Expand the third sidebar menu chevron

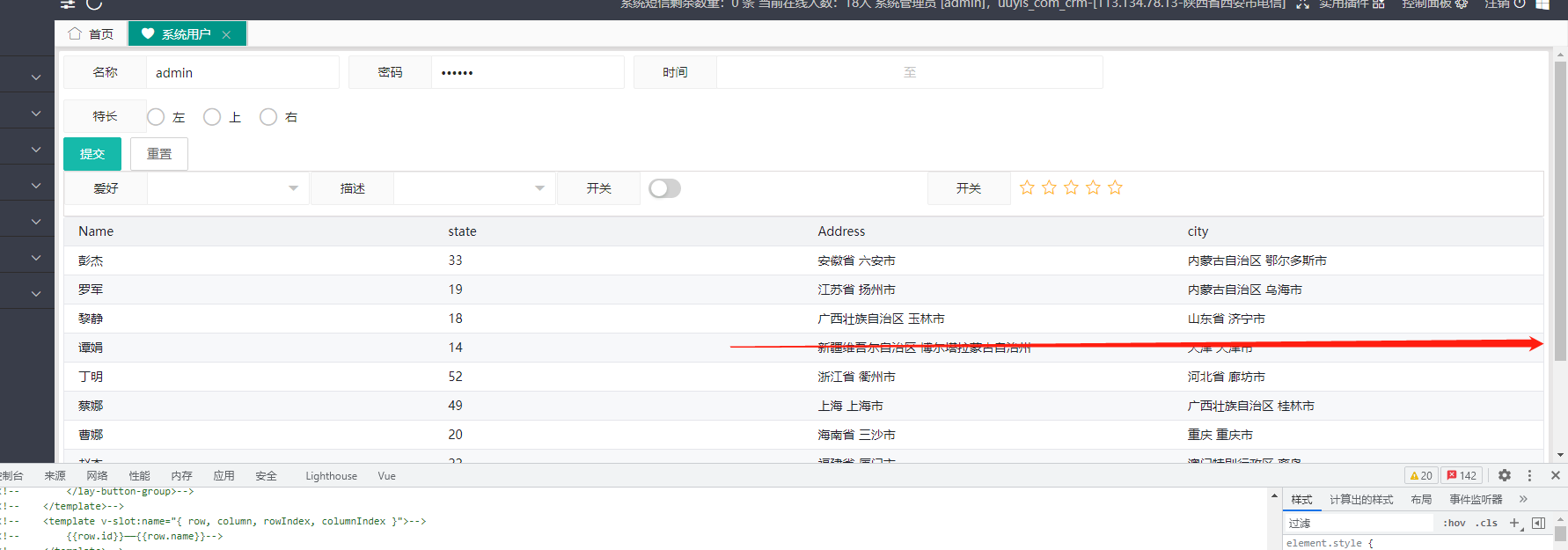click(x=36, y=150)
